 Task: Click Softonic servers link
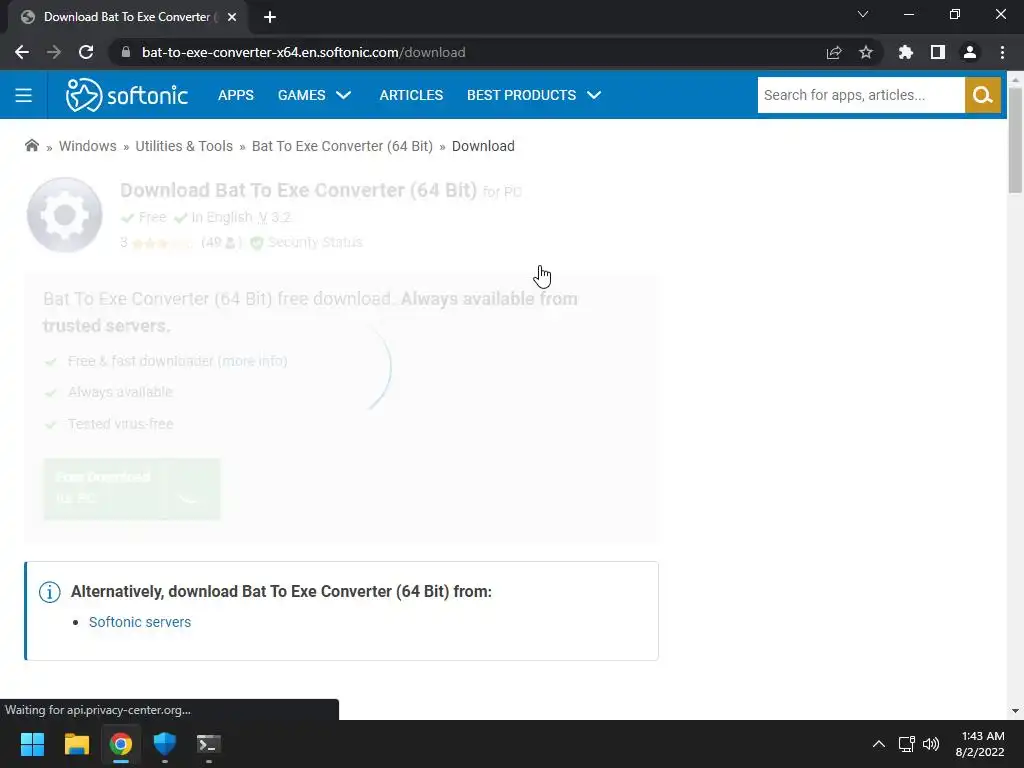pos(140,622)
